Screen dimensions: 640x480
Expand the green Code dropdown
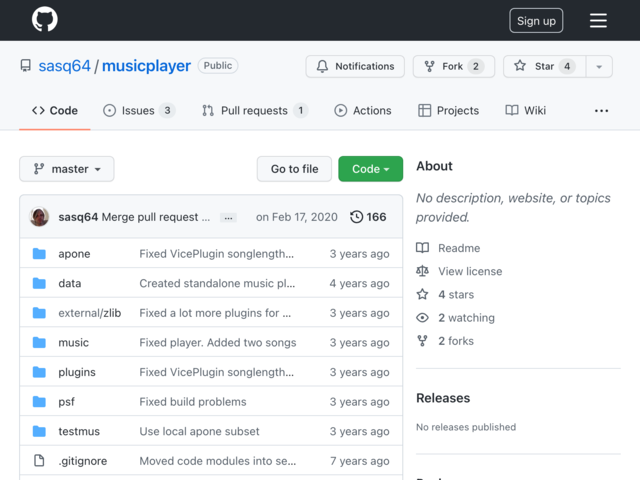pyautogui.click(x=371, y=169)
